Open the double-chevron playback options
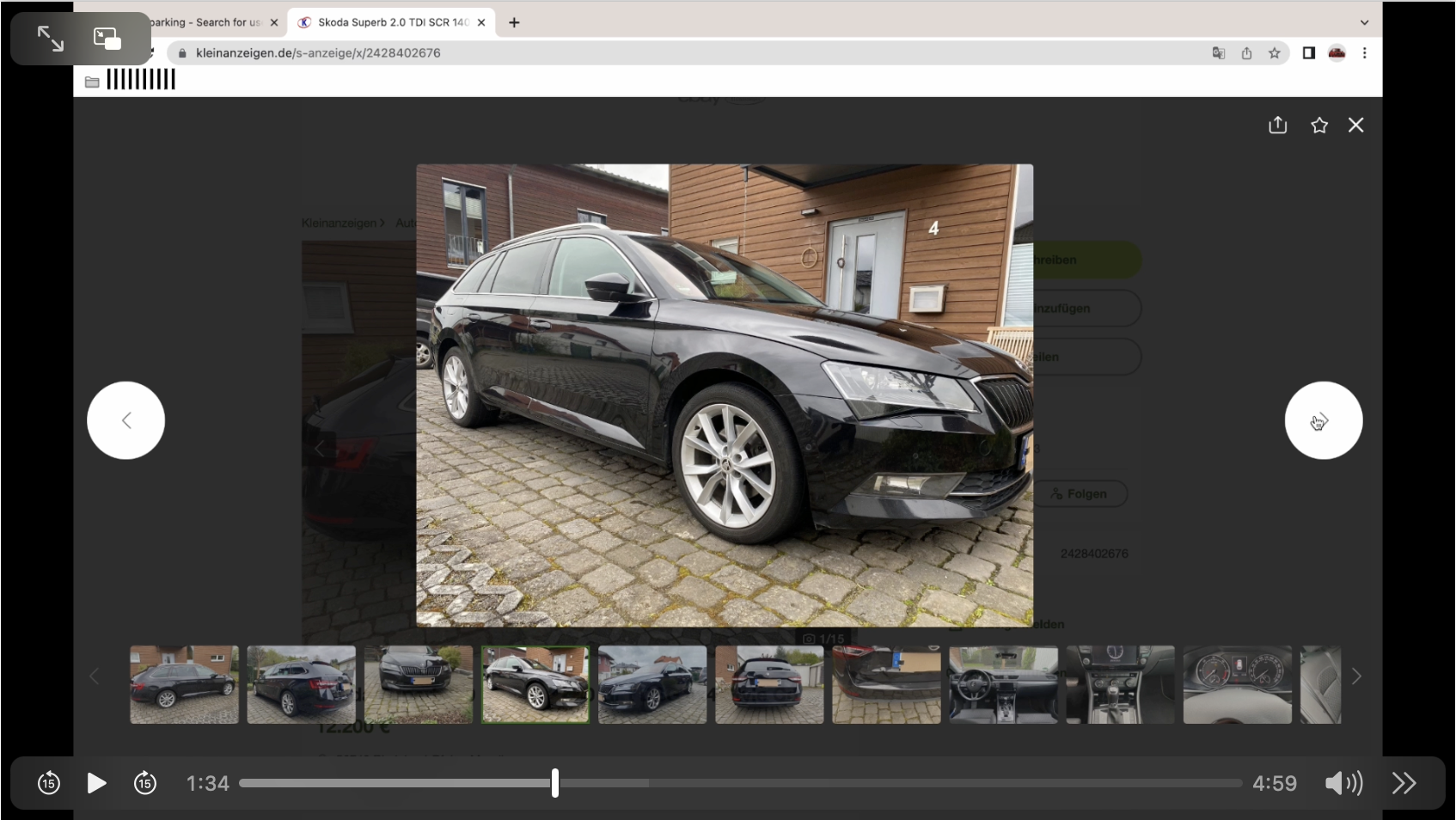Image resolution: width=1456 pixels, height=820 pixels. [1404, 783]
